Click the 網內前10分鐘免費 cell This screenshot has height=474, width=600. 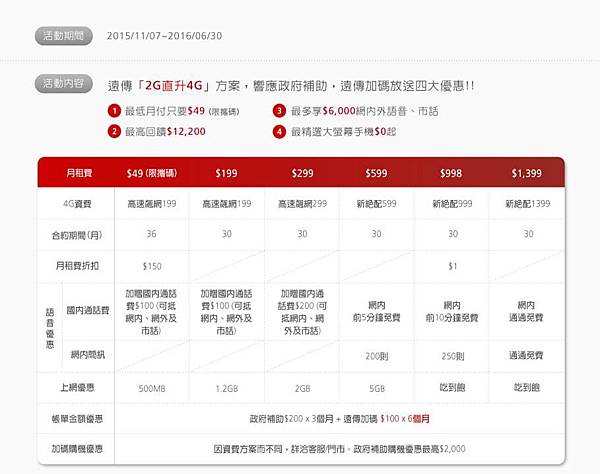tap(452, 311)
